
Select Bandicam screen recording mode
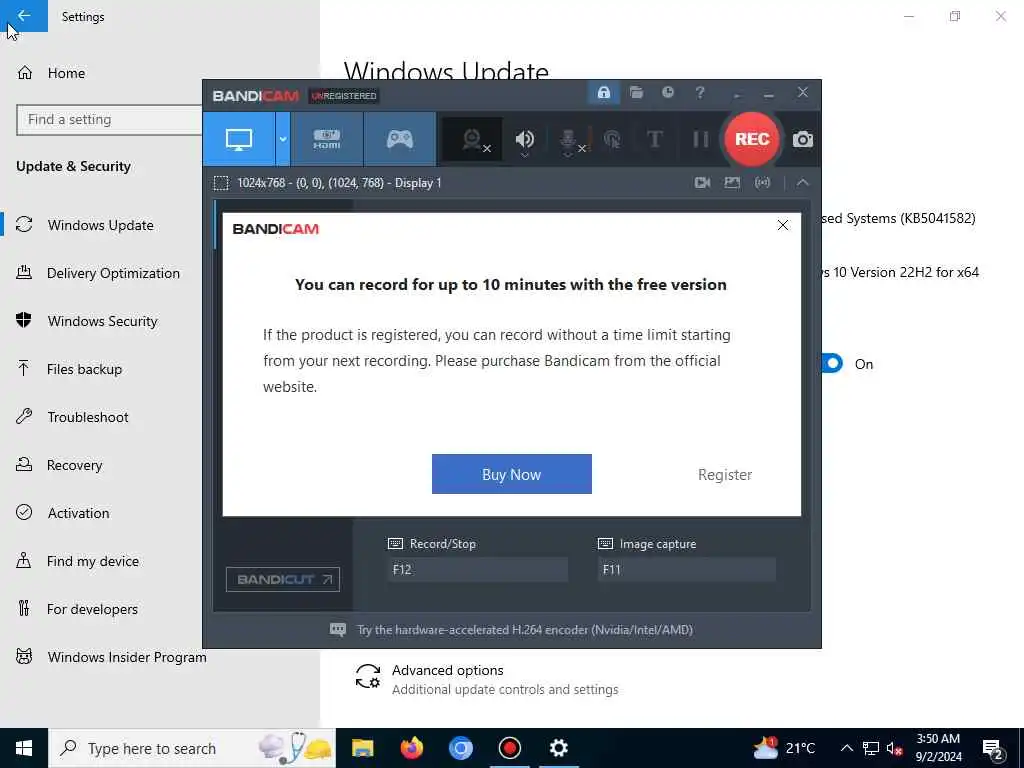pos(239,139)
